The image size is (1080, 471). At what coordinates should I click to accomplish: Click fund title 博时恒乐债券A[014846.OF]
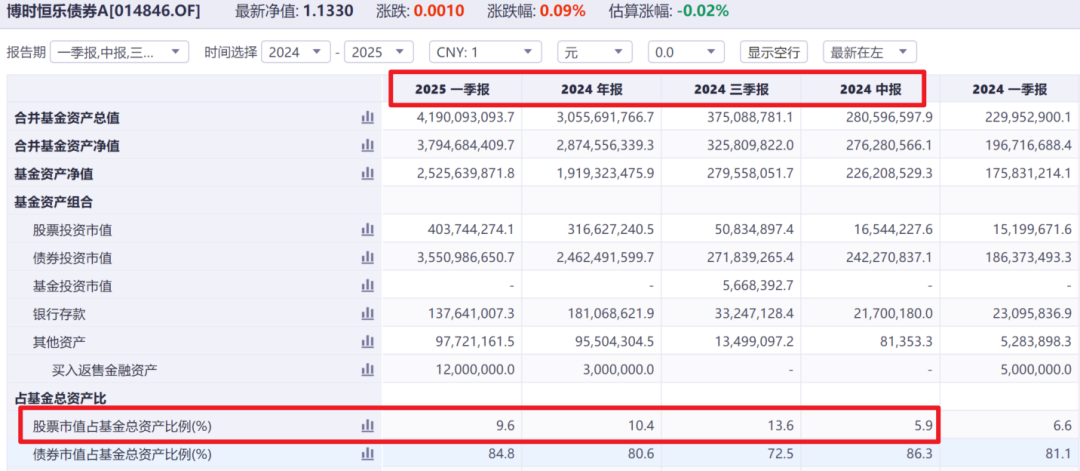click(x=104, y=11)
